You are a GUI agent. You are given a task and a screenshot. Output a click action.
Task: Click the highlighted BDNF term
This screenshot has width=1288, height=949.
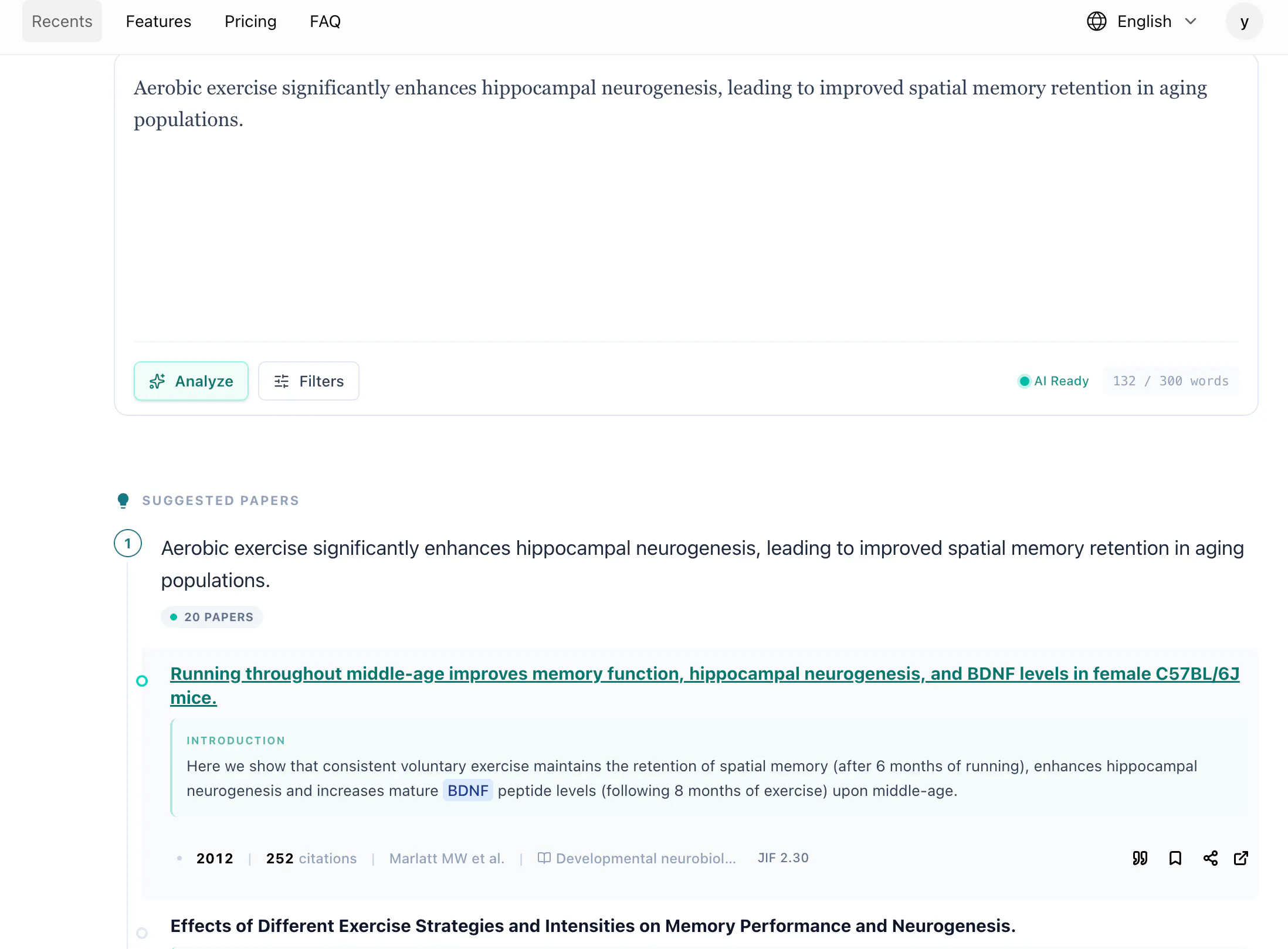click(467, 791)
